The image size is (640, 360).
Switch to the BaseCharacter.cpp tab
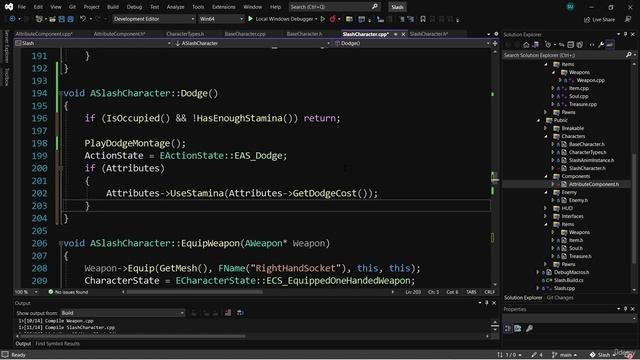click(245, 34)
